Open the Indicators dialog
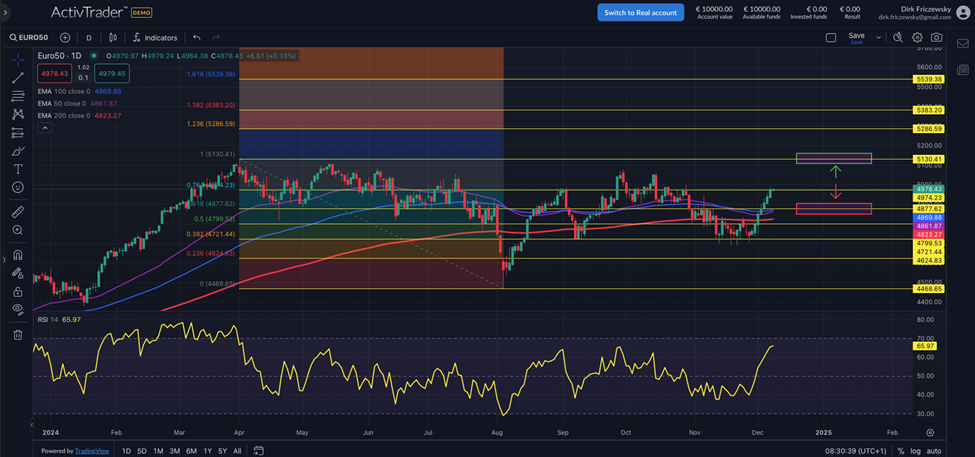Viewport: 975px width, 457px height. point(154,37)
